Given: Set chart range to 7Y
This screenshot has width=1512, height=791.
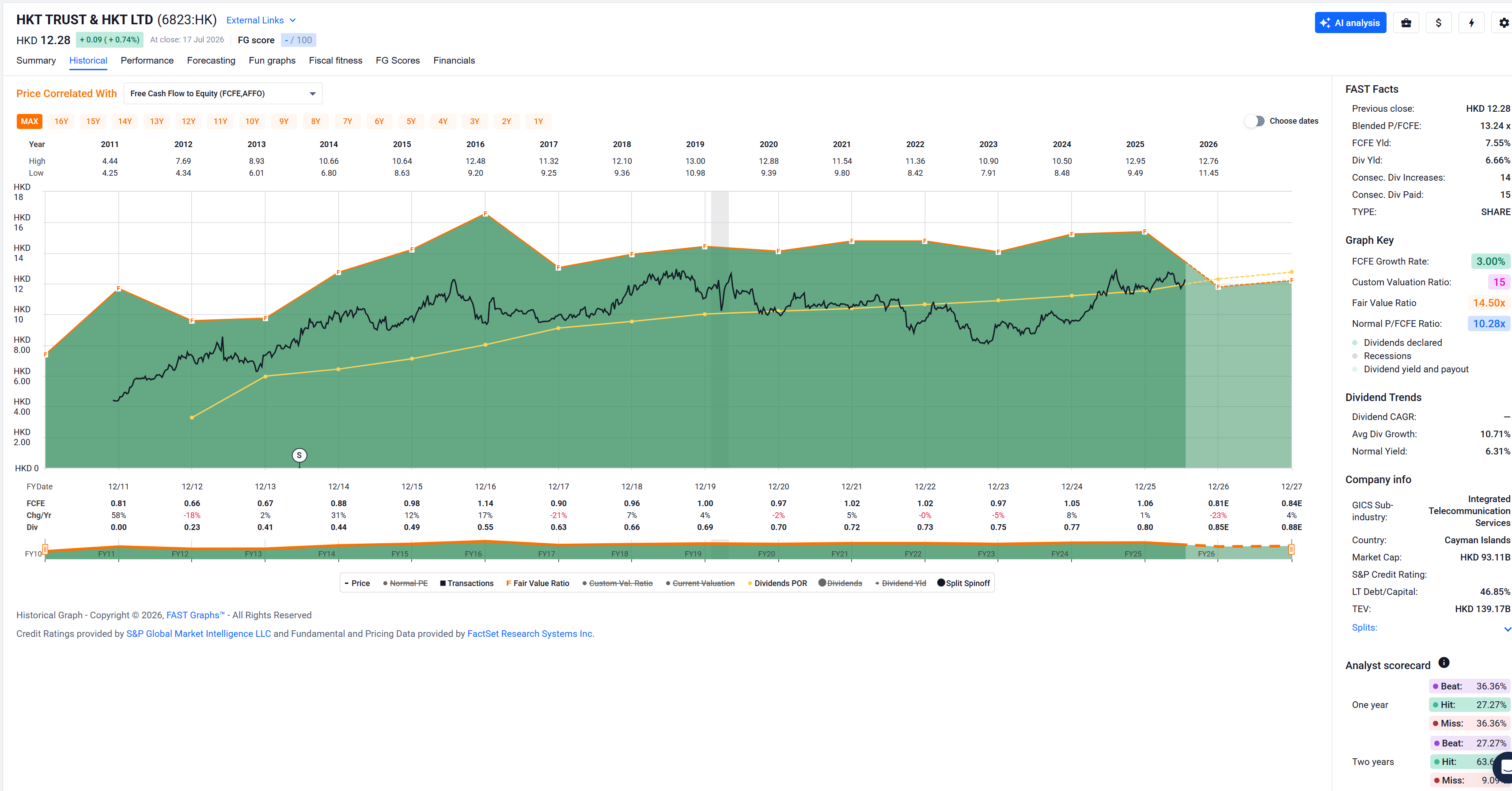Looking at the screenshot, I should 348,121.
